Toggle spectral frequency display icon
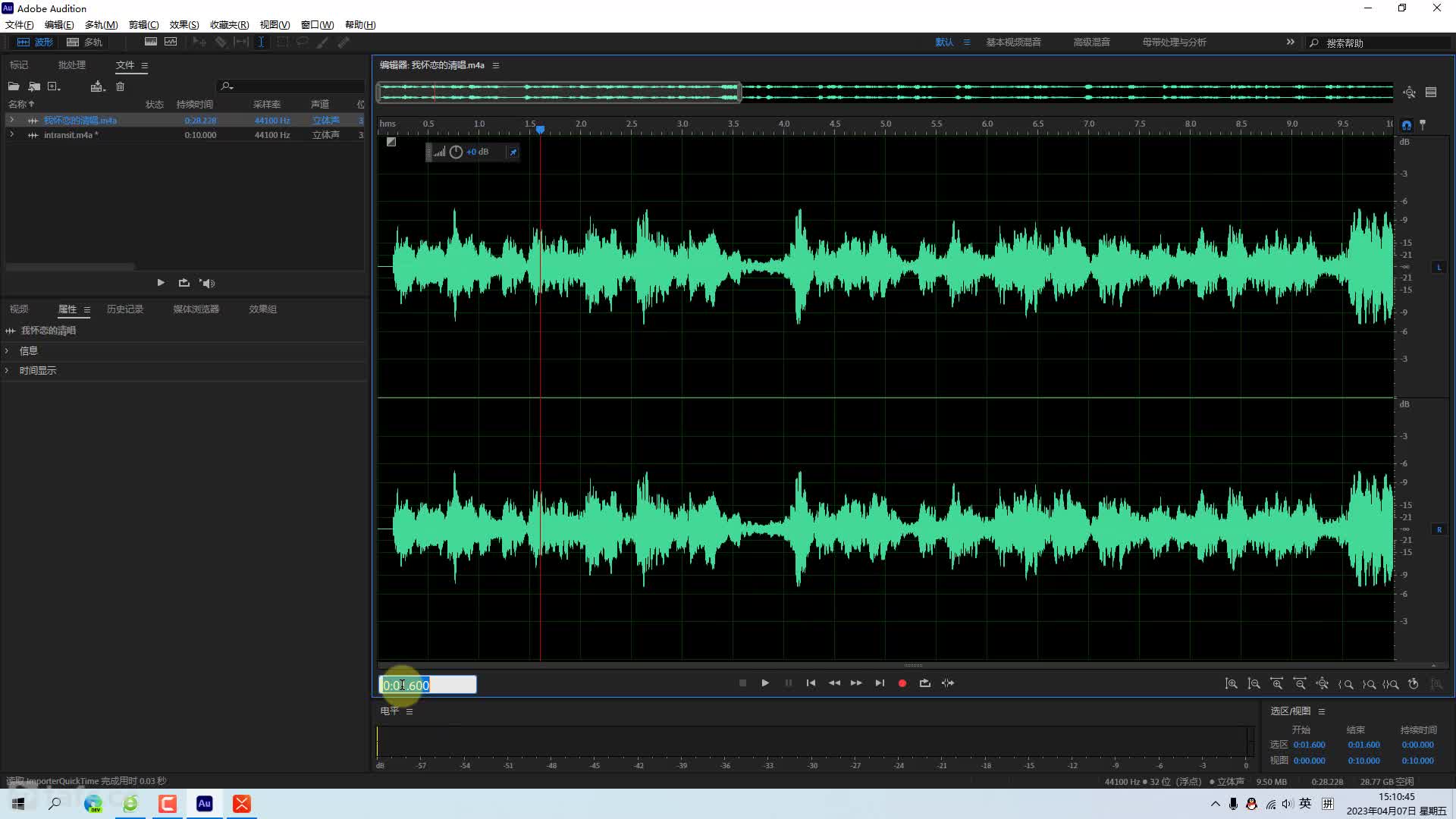The height and width of the screenshot is (819, 1456). (151, 42)
